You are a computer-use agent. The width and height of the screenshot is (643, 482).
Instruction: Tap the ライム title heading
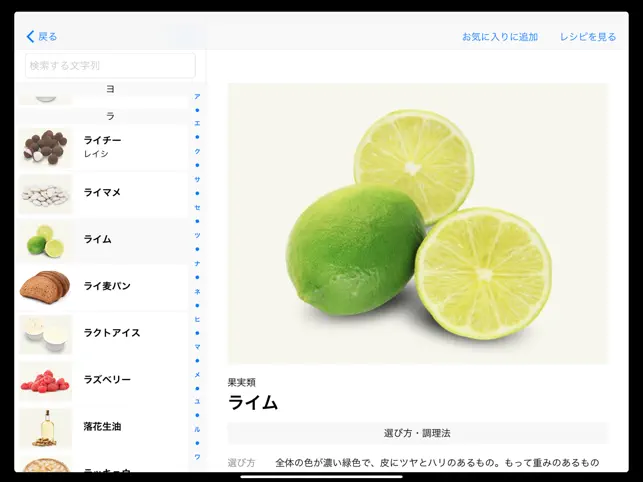coord(253,402)
